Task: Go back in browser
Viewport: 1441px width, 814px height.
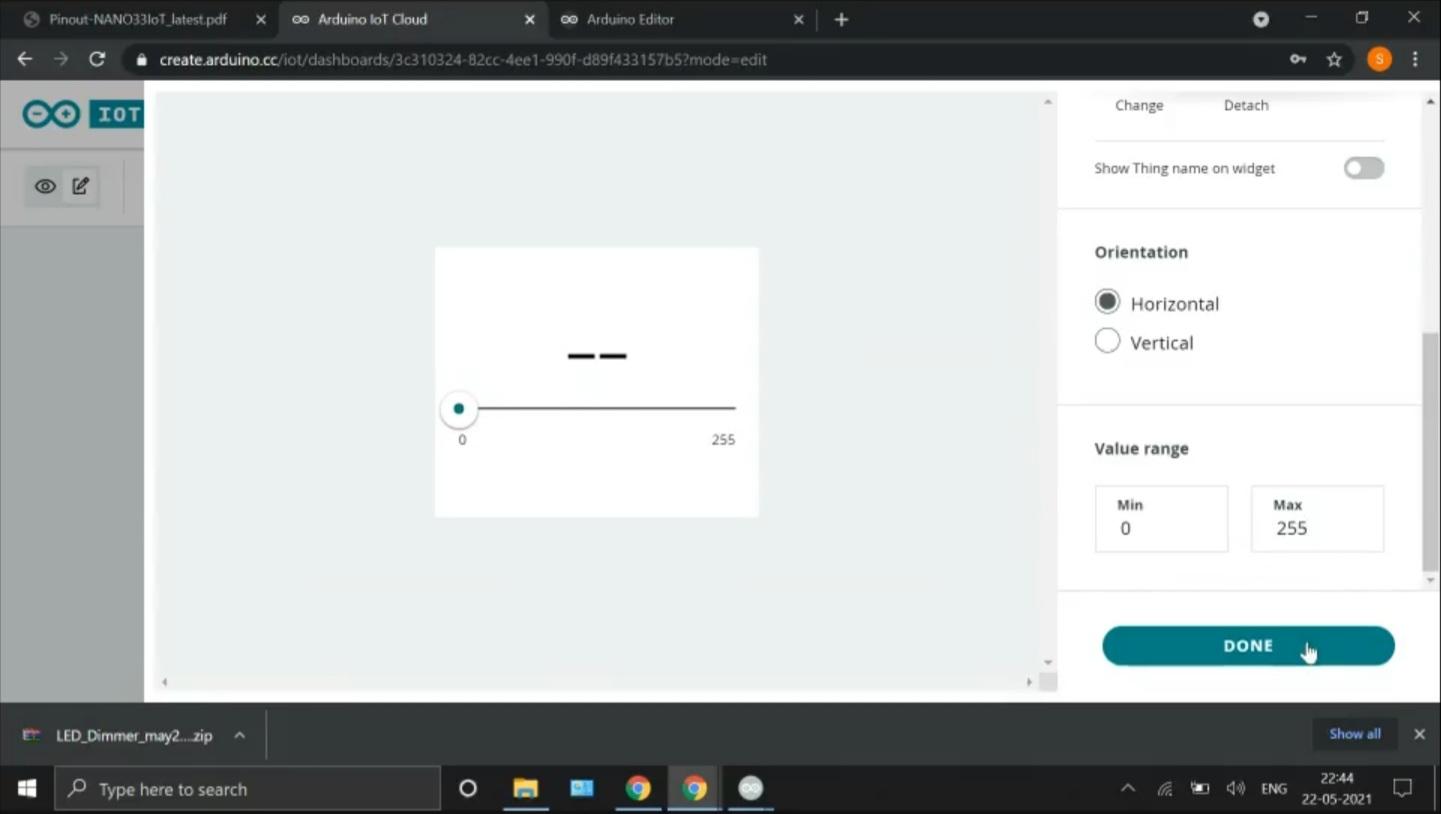Action: [x=25, y=59]
